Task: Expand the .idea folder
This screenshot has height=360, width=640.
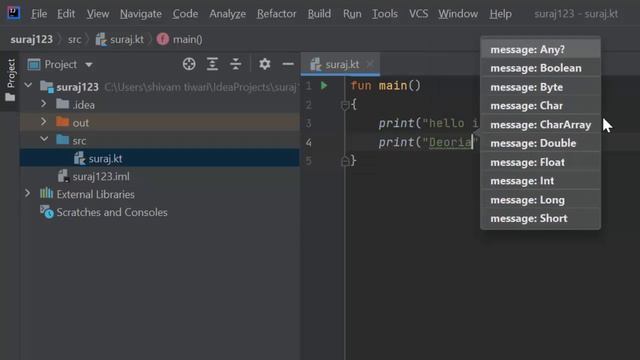Action: (43, 104)
